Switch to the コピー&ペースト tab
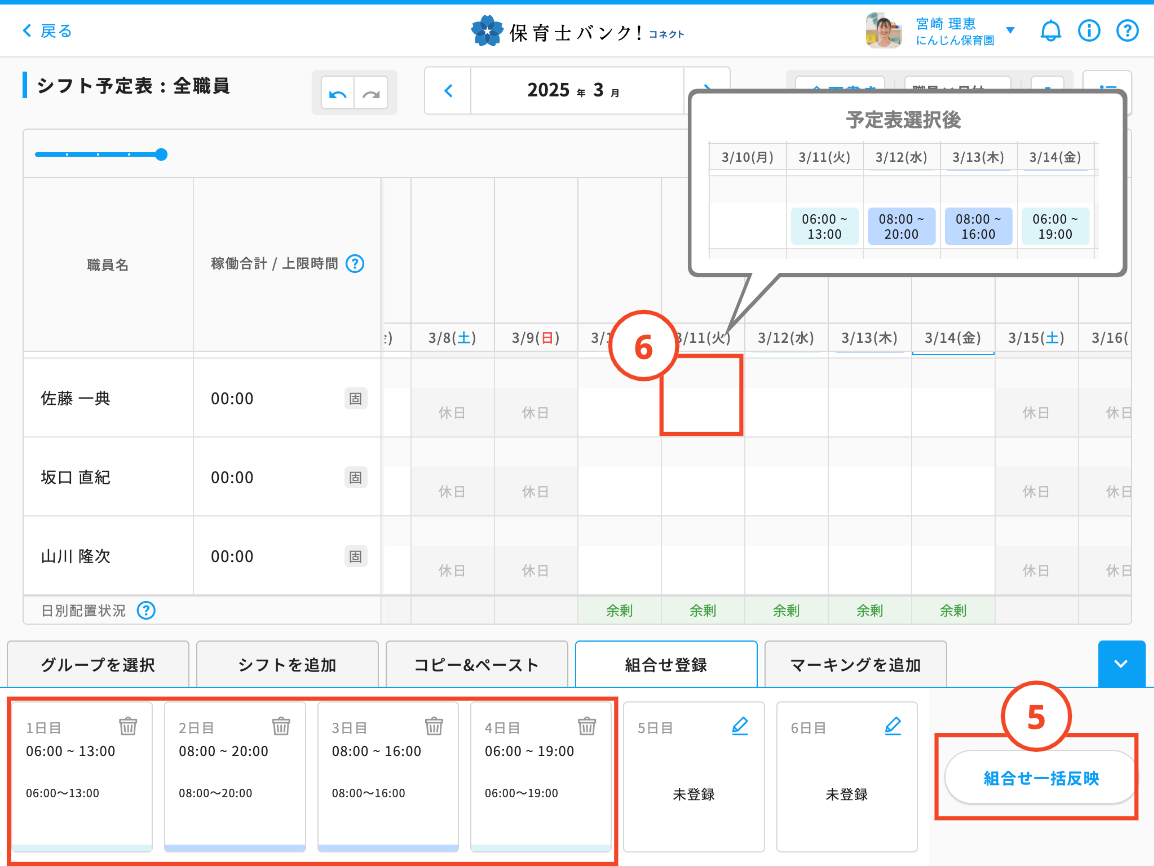 point(476,665)
